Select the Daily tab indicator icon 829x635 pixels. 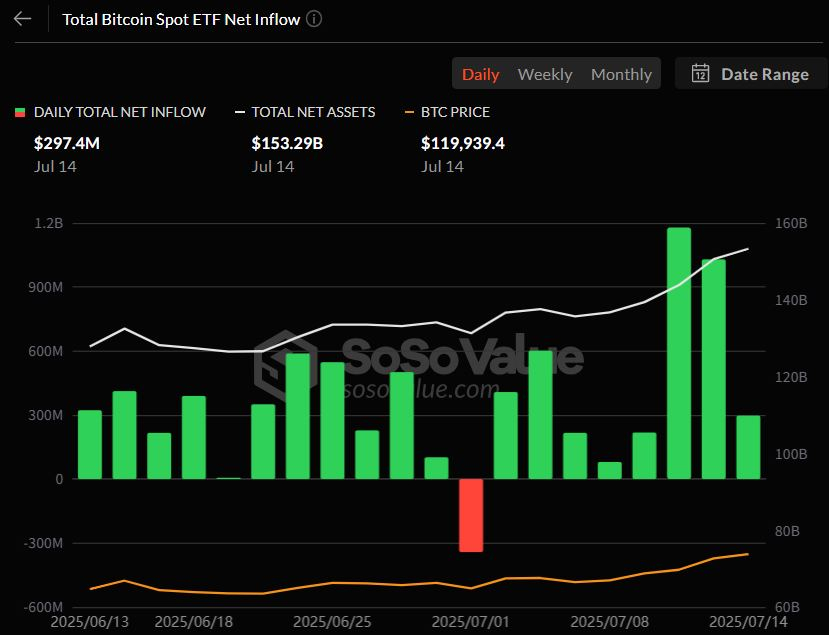point(480,73)
